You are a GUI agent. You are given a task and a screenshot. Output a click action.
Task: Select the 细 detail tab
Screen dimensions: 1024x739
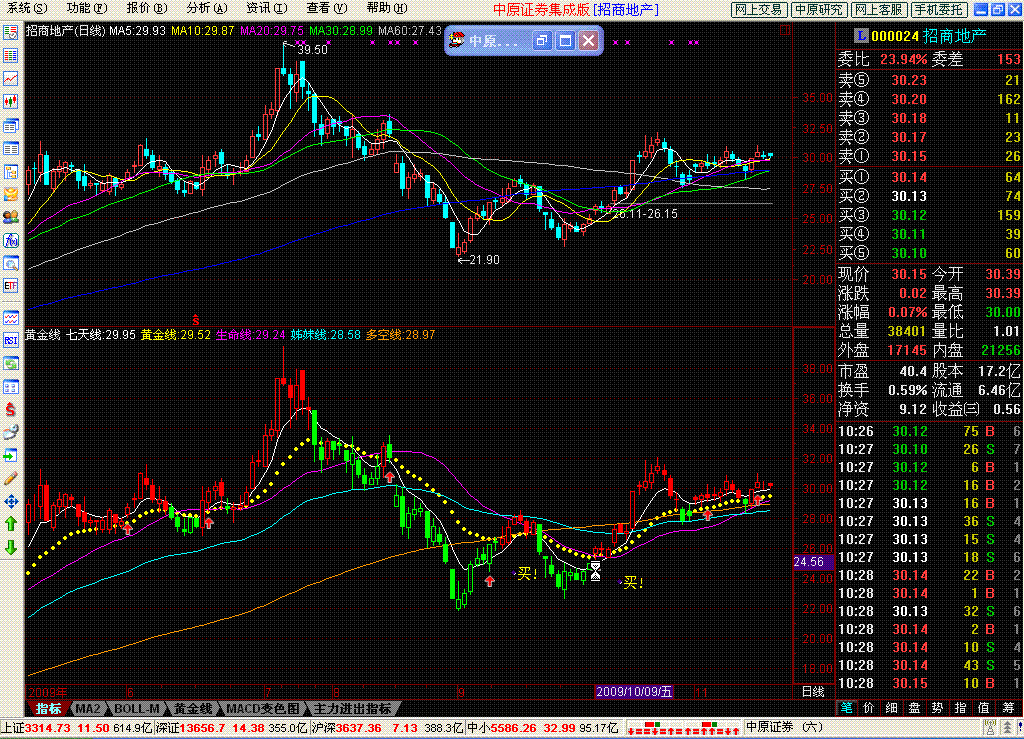point(891,708)
